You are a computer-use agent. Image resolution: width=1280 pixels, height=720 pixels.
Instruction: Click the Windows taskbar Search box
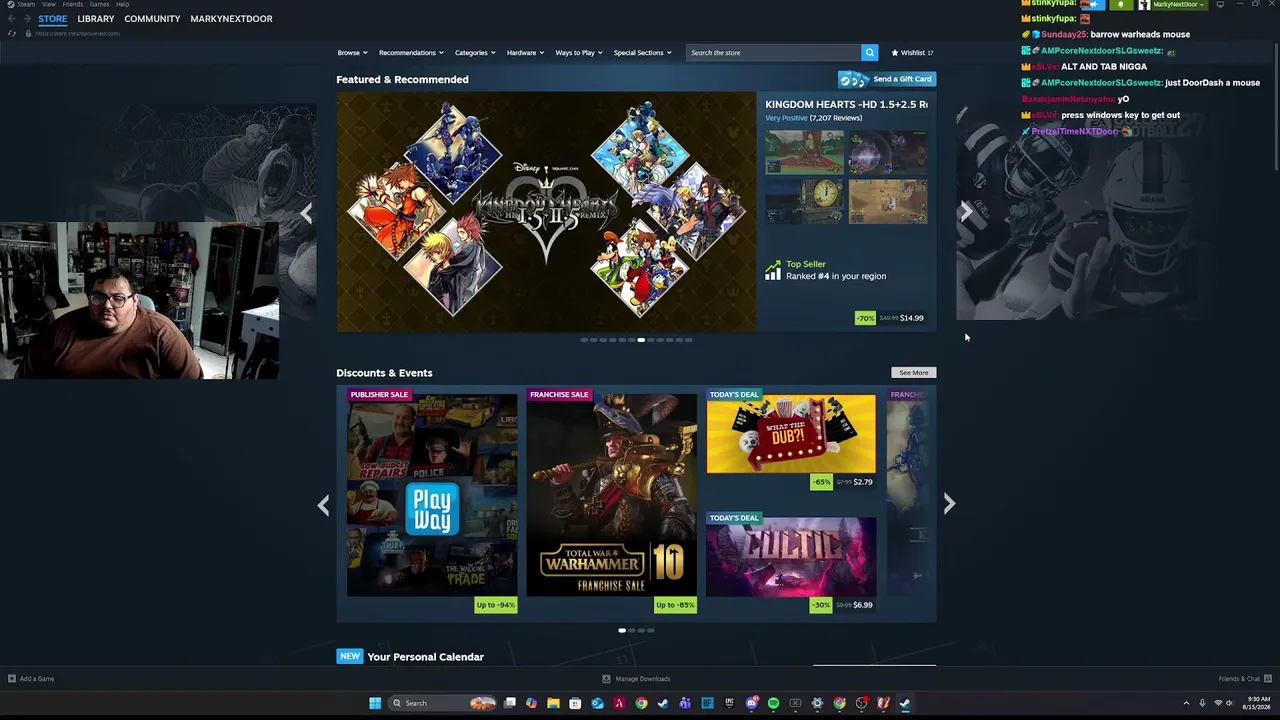442,703
